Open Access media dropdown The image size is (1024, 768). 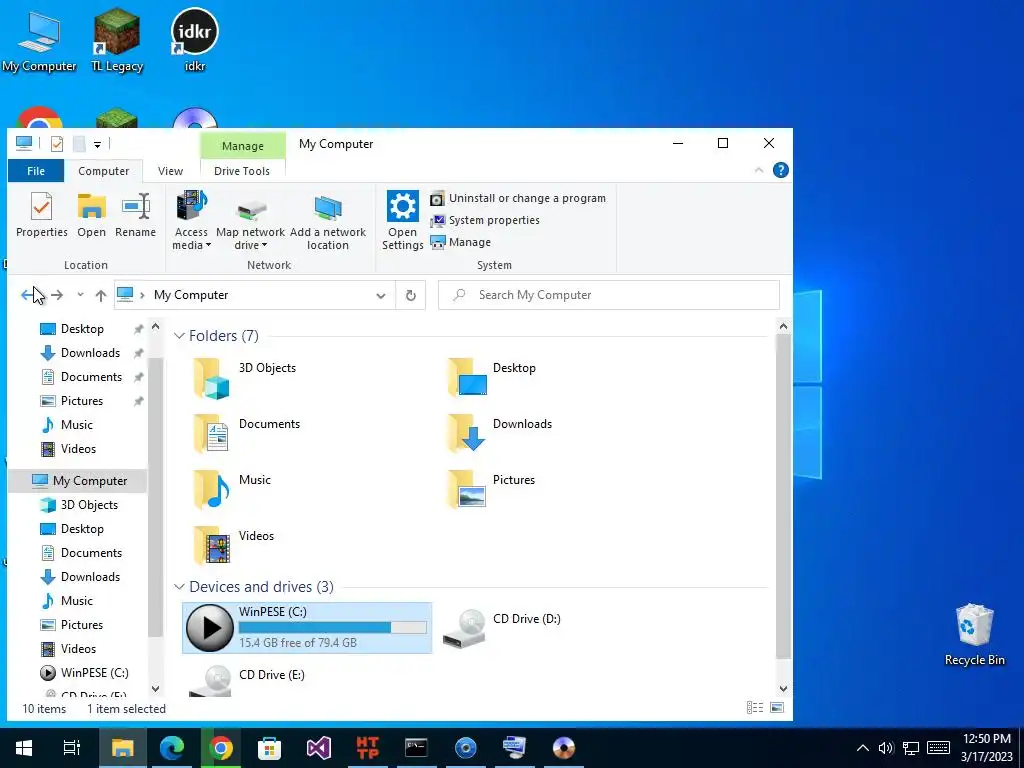click(x=191, y=221)
